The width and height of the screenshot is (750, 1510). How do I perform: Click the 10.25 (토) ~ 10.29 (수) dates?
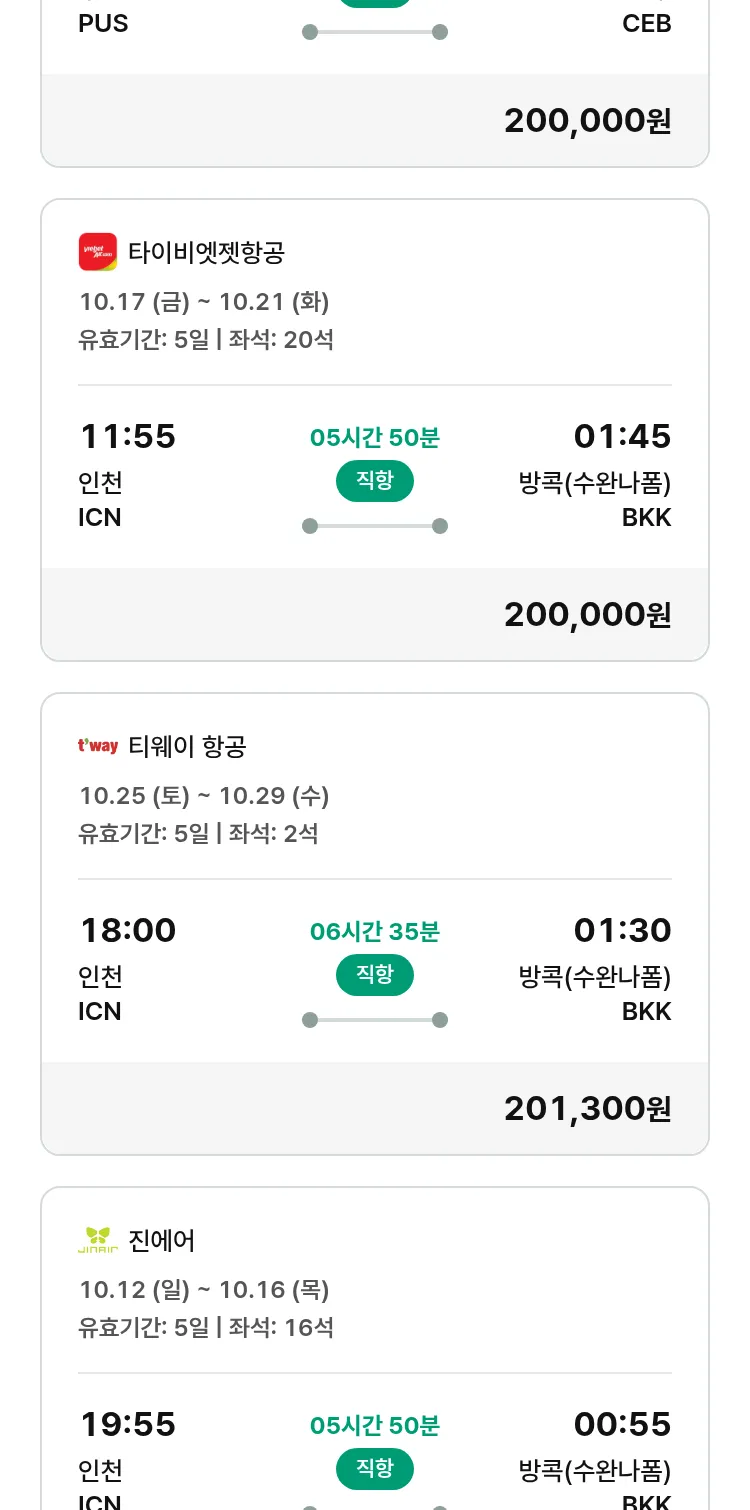pos(204,795)
